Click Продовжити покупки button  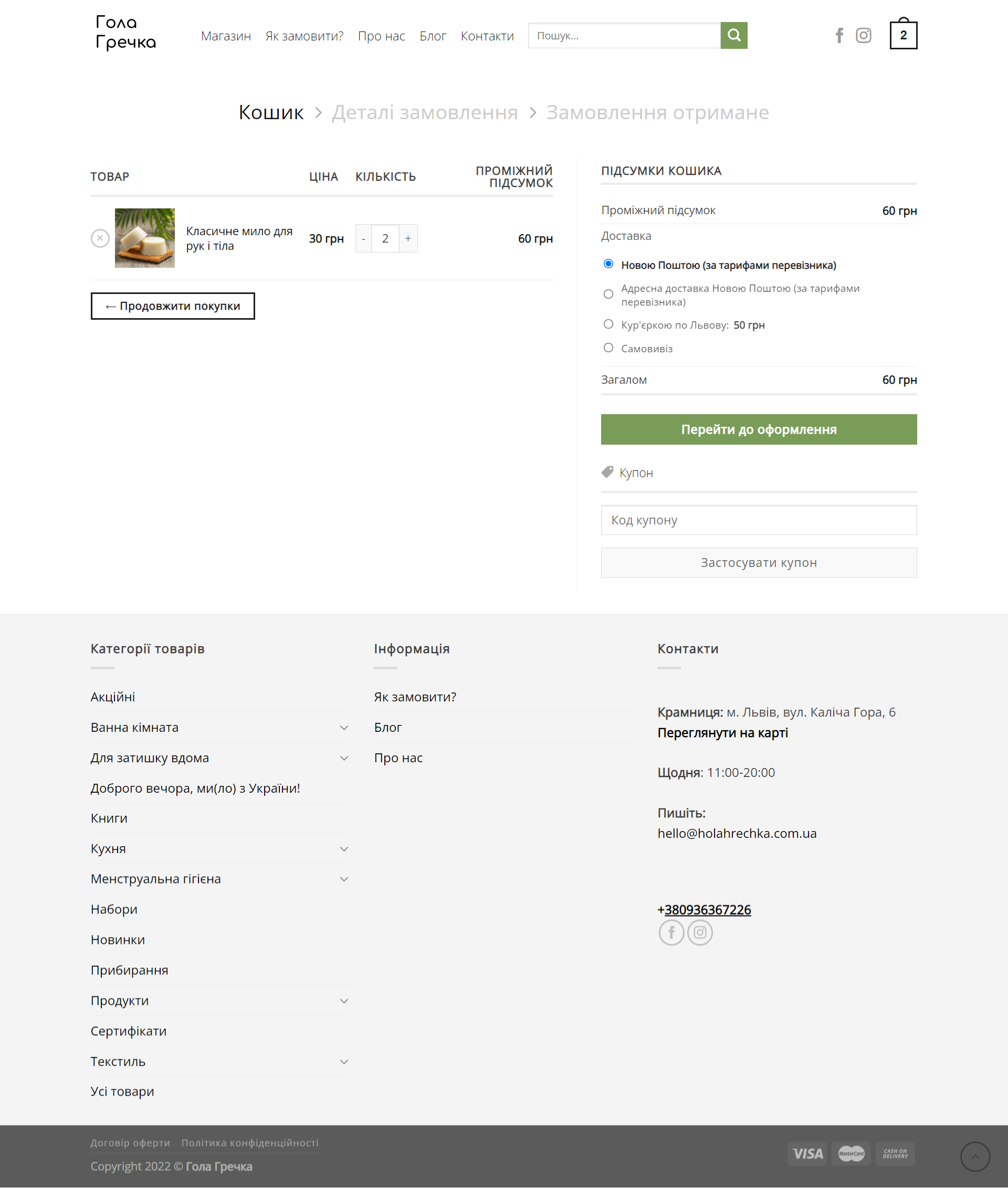click(173, 306)
